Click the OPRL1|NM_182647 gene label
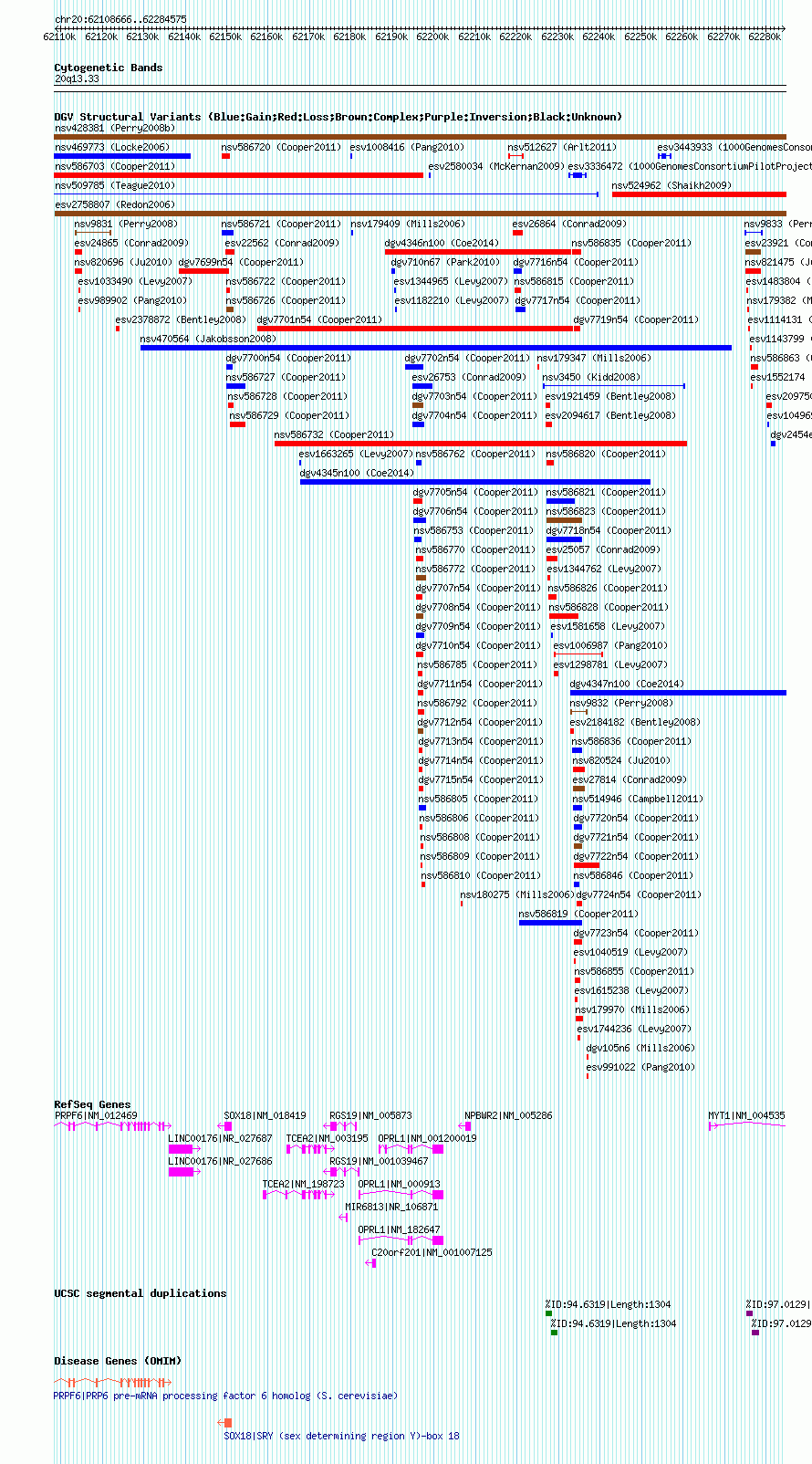 coord(399,1229)
